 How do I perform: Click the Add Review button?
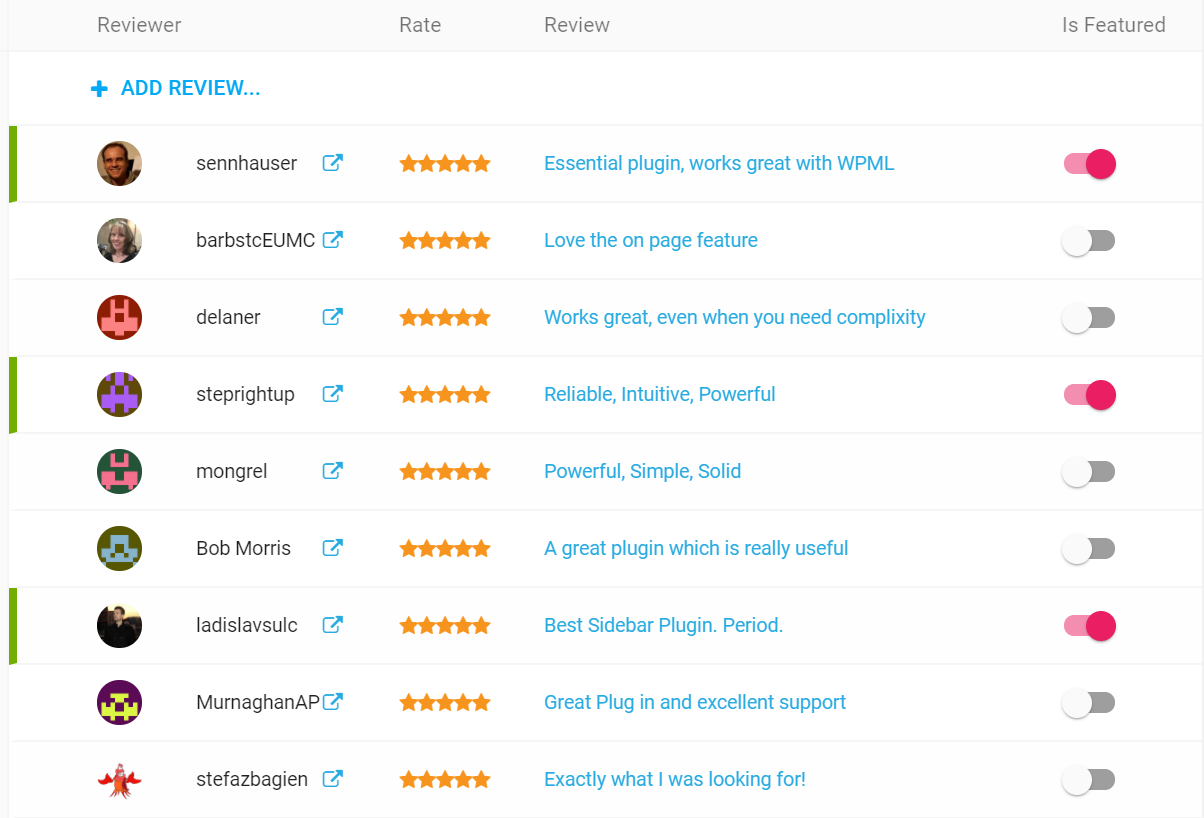coord(176,89)
